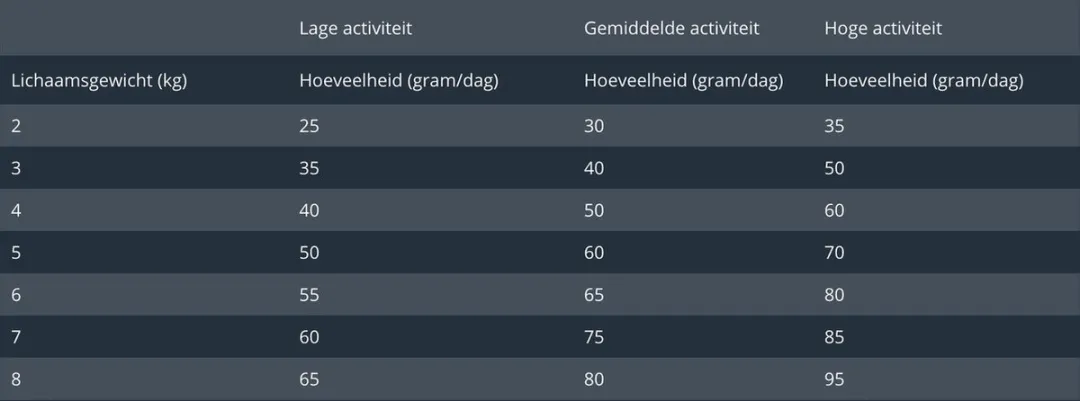Viewport: 1080px width, 401px height.
Task: Select value 60 in the 4 kg row
Action: [834, 210]
